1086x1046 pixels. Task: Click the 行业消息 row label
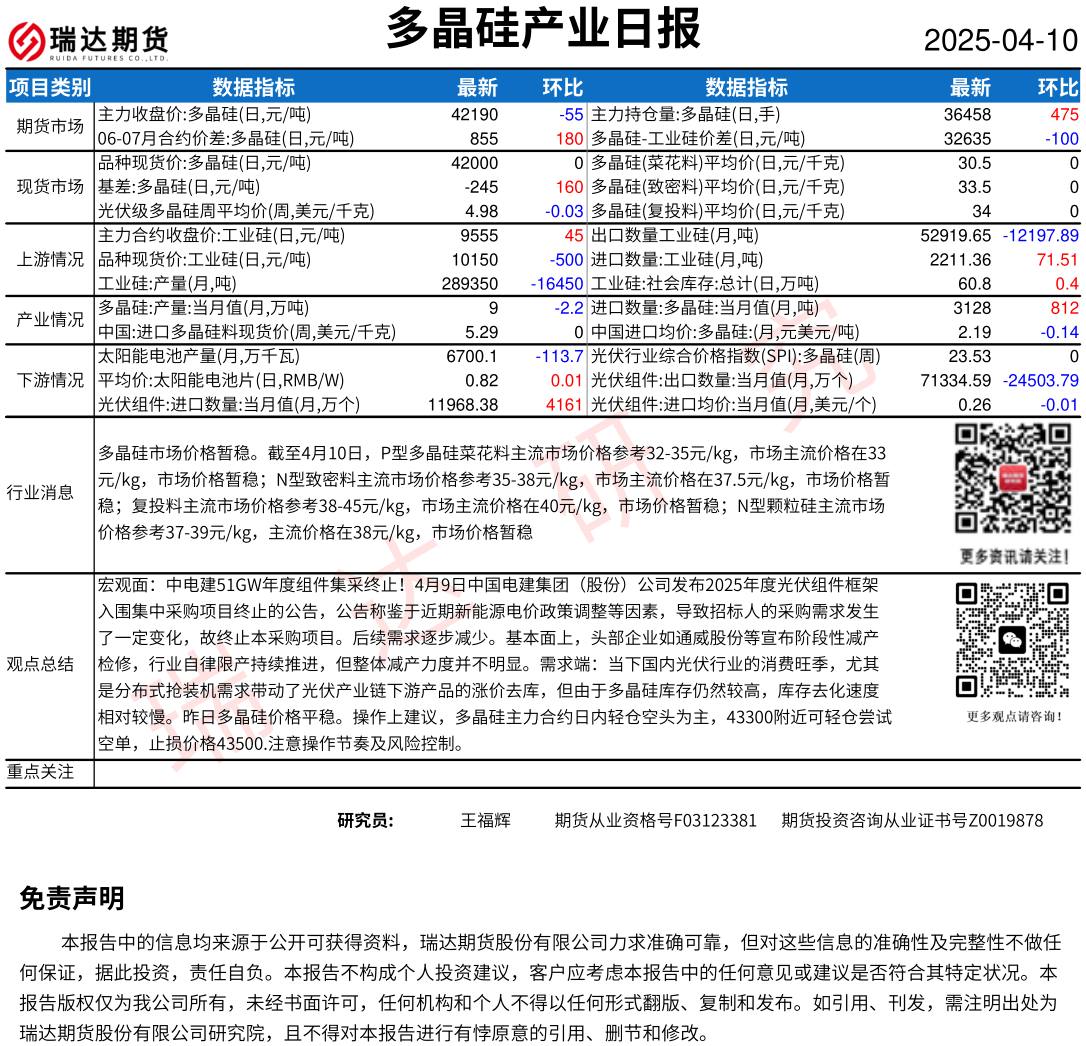coord(40,492)
